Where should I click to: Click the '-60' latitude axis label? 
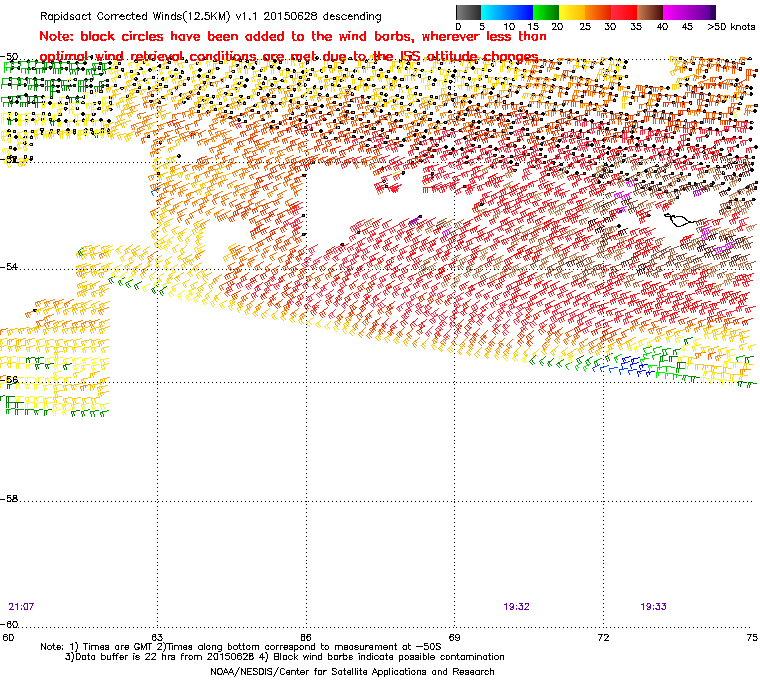pos(9,624)
